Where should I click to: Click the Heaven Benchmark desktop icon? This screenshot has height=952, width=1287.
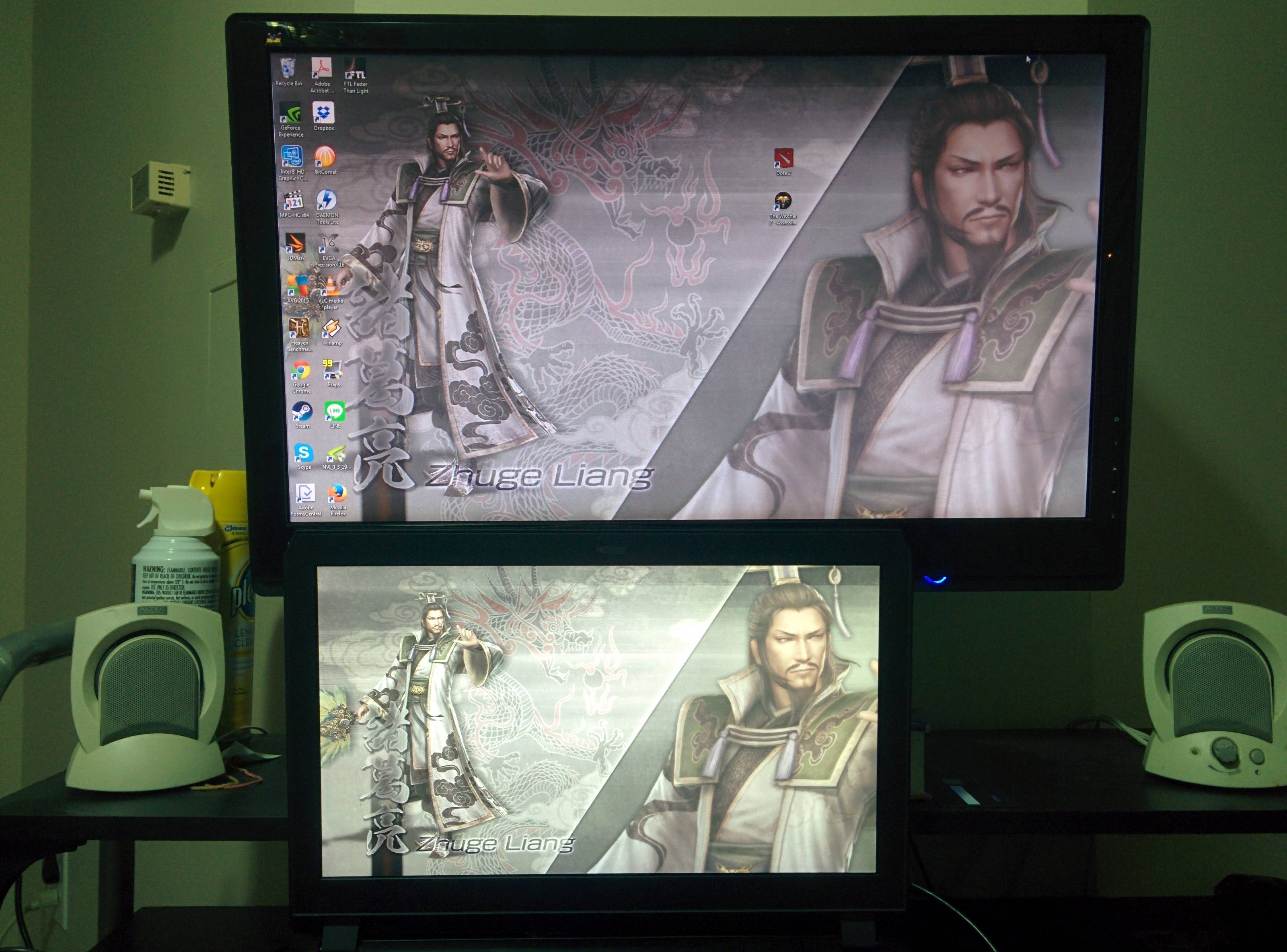click(x=299, y=335)
